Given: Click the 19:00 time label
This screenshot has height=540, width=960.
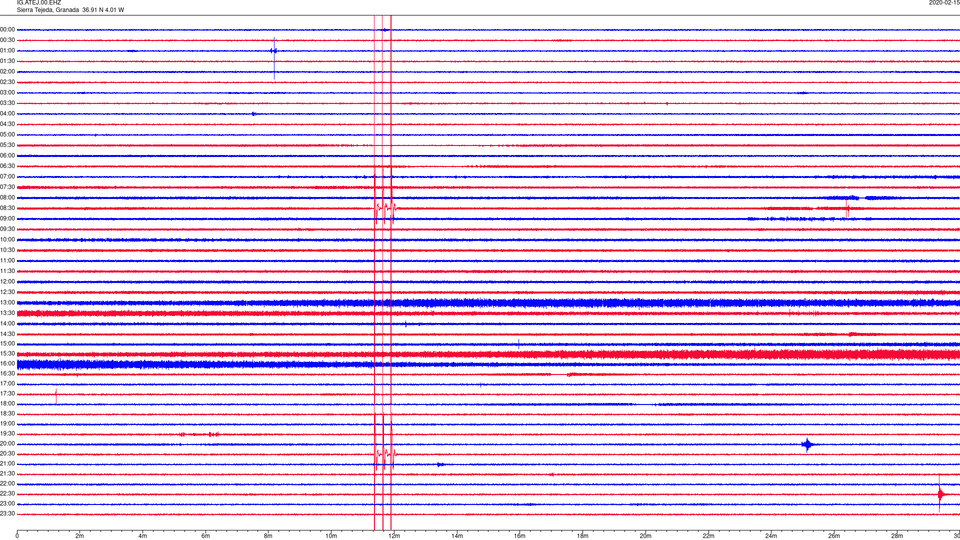Looking at the screenshot, I should click(x=7, y=424).
